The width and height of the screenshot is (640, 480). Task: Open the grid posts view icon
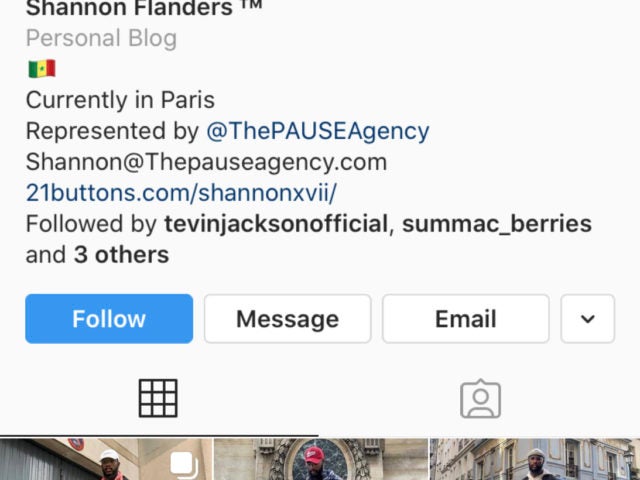(158, 398)
